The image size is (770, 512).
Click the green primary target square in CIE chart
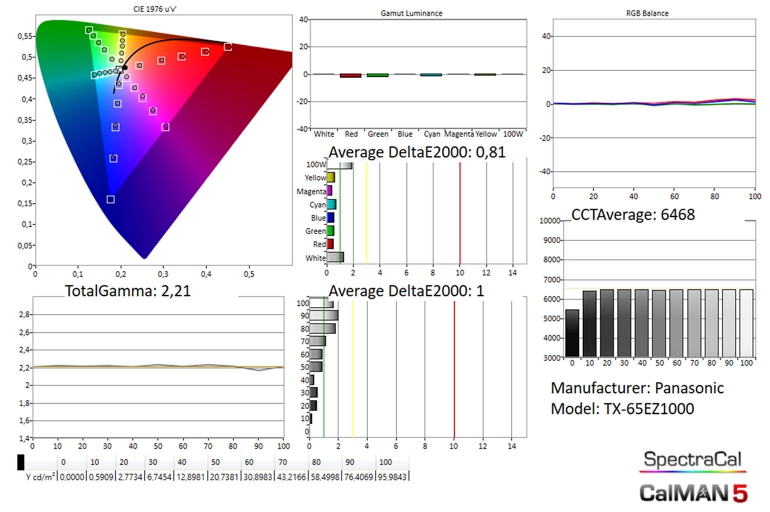pos(89,30)
